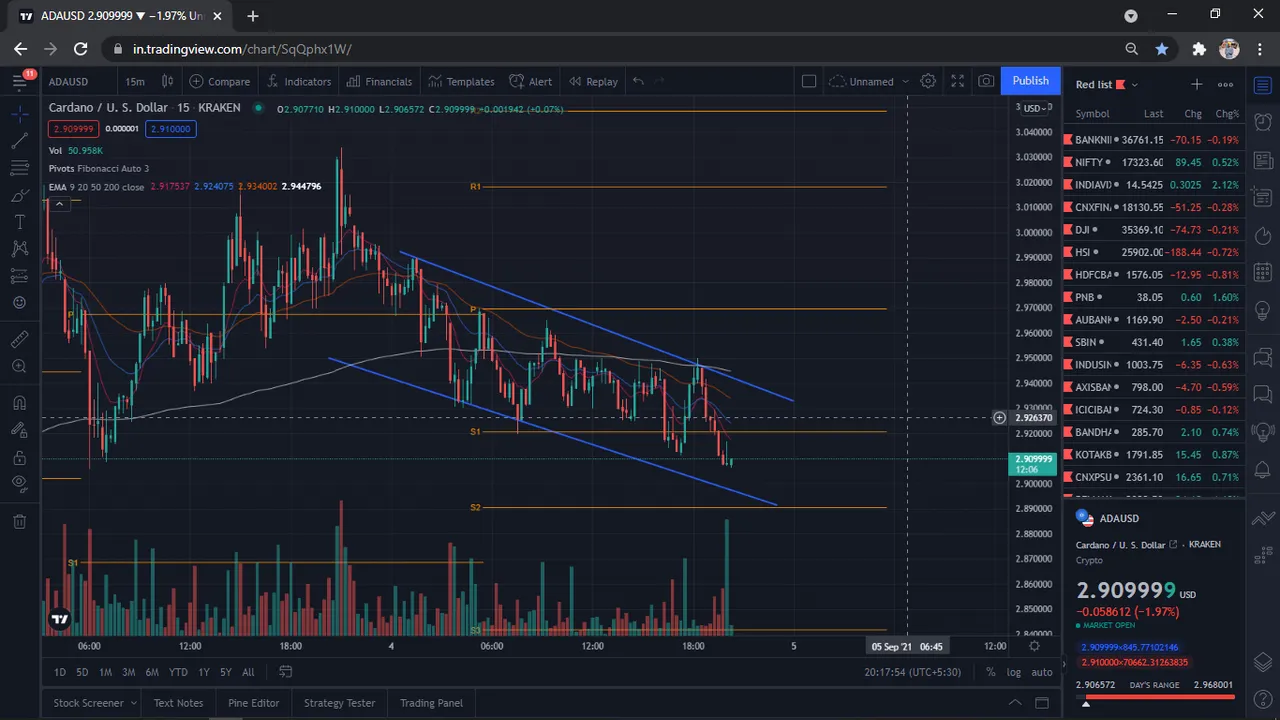Open the chart patterns tool
This screenshot has width=1280, height=720.
(x=19, y=249)
